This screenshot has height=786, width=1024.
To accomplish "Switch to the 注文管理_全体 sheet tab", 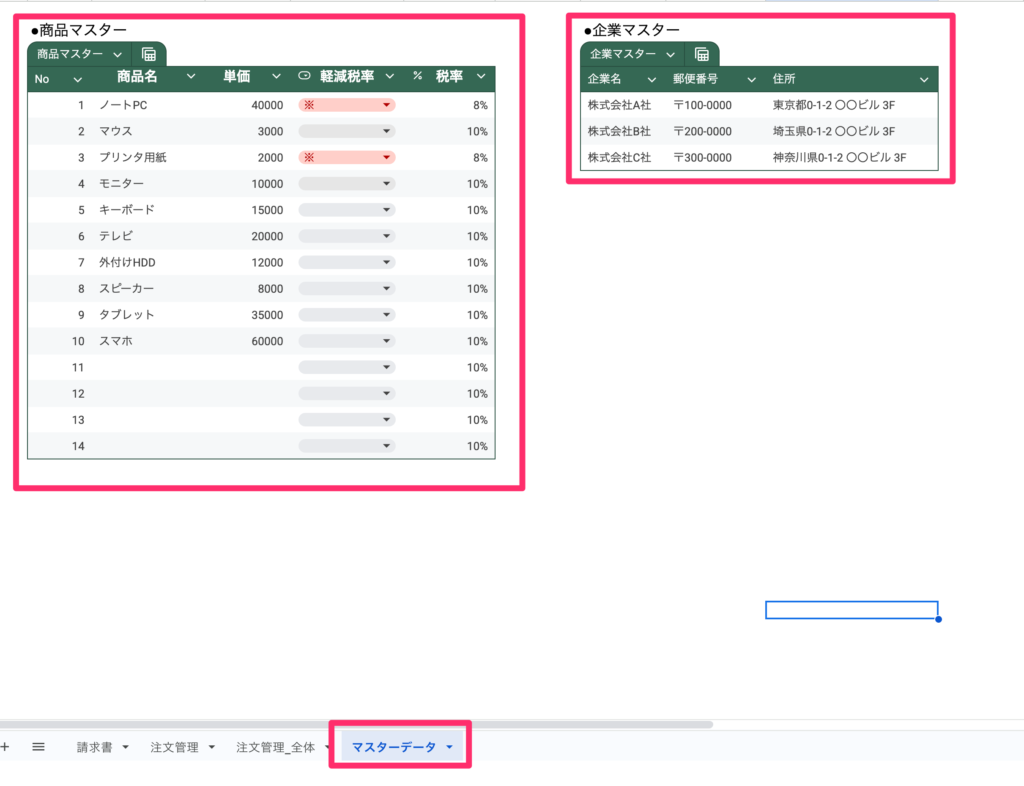I will [276, 747].
